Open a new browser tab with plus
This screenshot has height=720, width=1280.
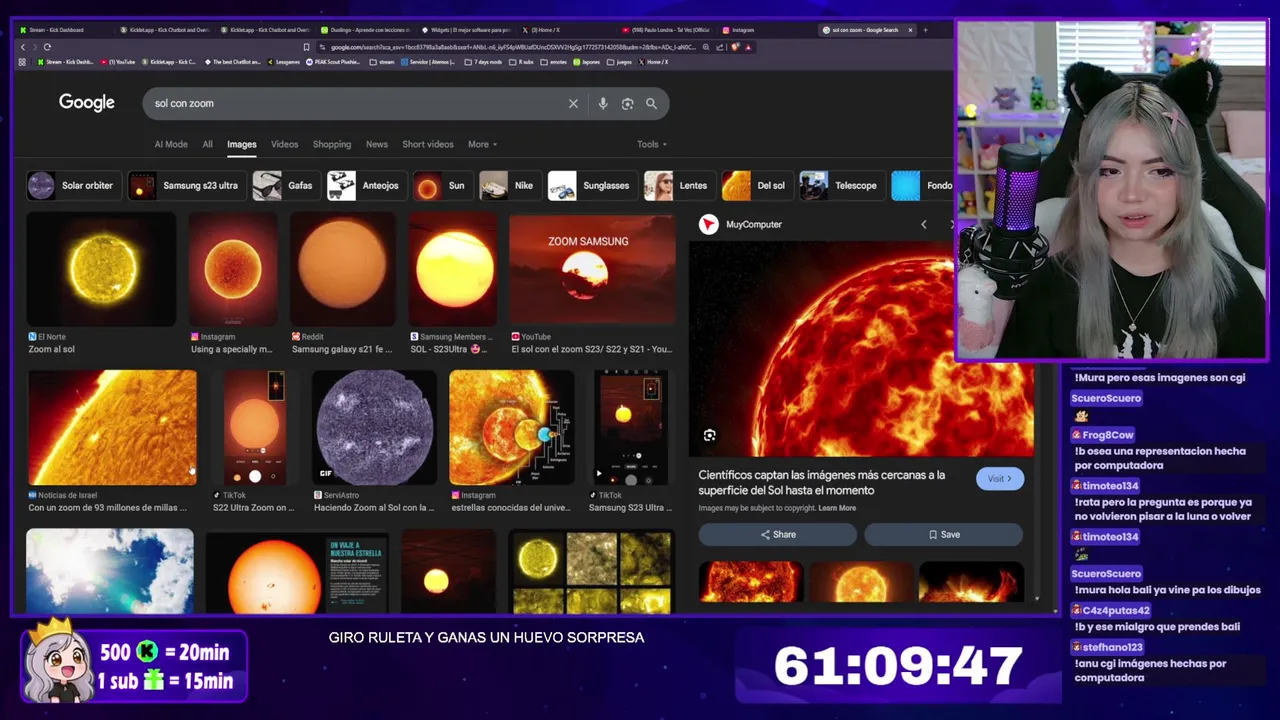925,30
